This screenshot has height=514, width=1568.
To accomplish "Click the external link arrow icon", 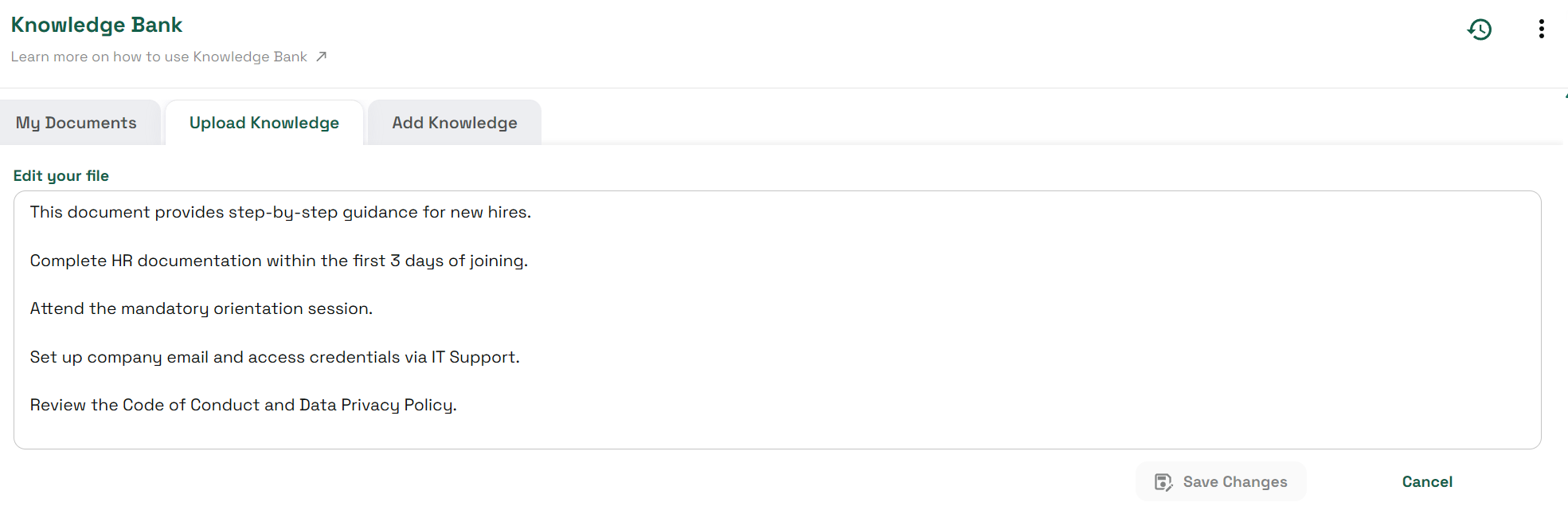I will pyautogui.click(x=322, y=57).
